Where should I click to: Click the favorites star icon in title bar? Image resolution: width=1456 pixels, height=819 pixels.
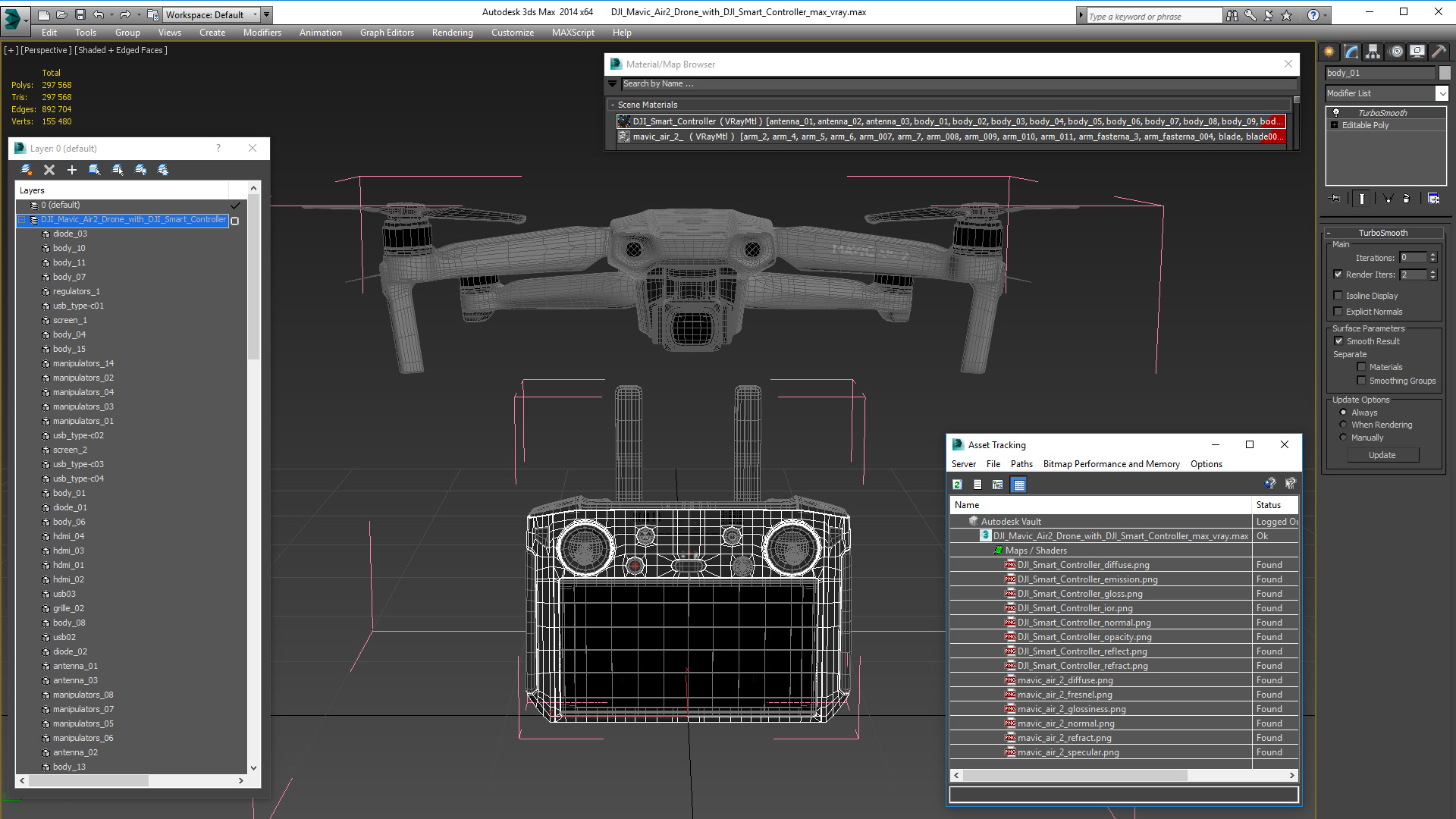point(1287,15)
